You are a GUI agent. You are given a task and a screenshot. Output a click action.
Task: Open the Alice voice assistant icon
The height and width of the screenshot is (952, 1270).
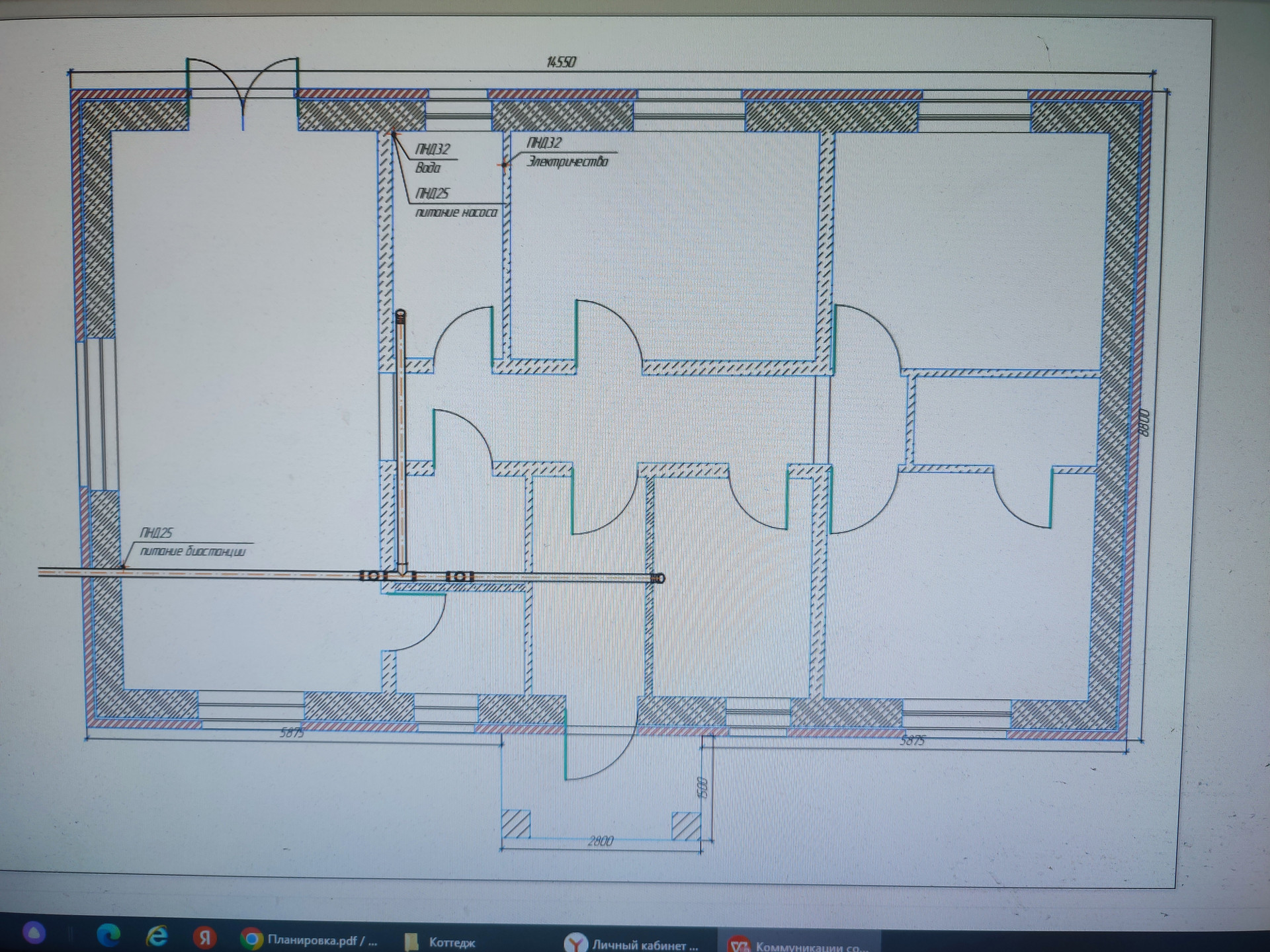click(34, 933)
